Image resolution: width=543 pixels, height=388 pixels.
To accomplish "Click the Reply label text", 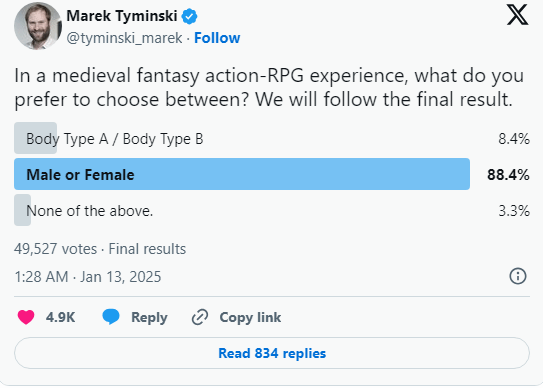I will (x=149, y=317).
